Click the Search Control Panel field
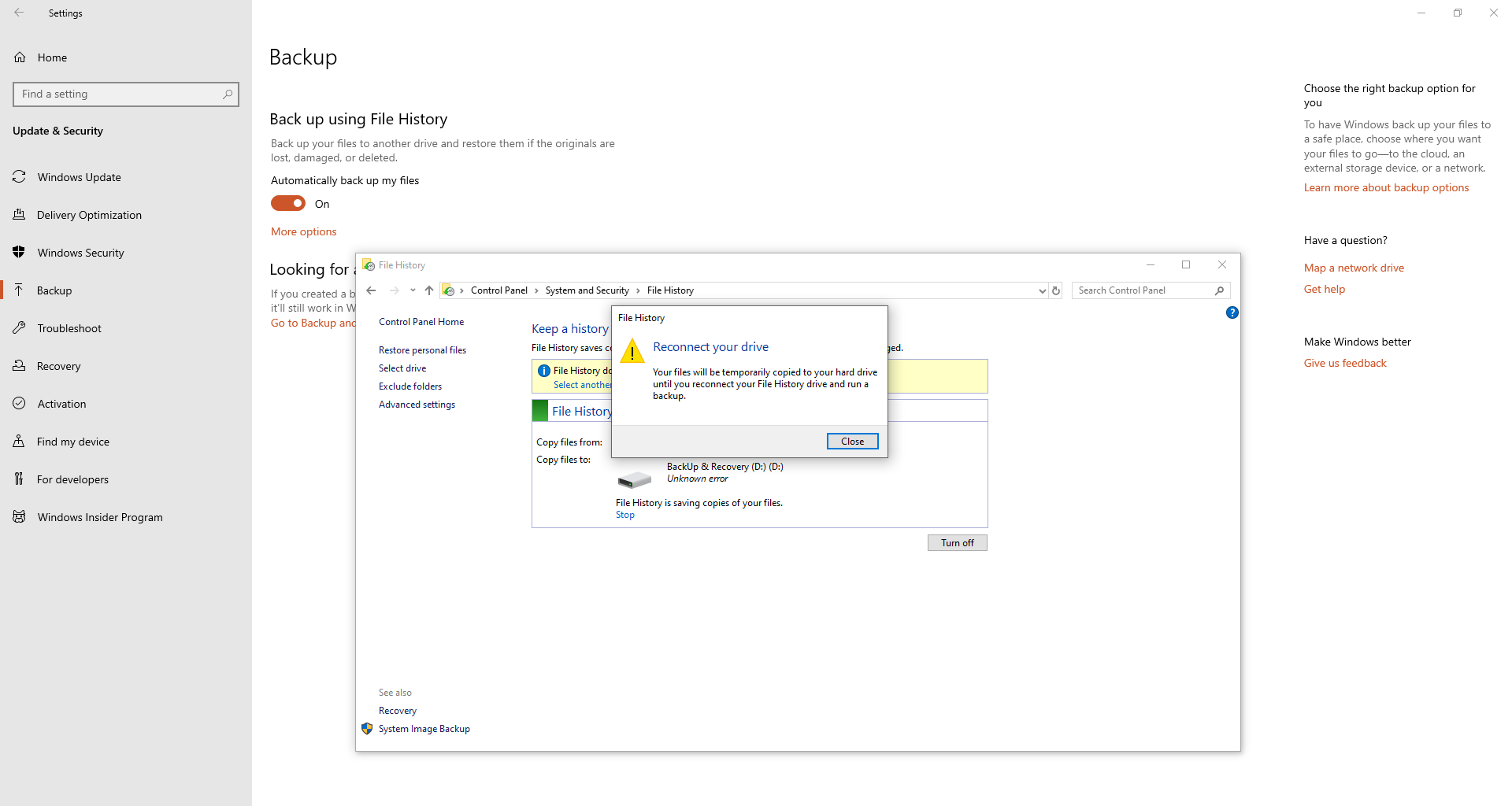Screen dimensions: 1512x806 (x=1151, y=290)
